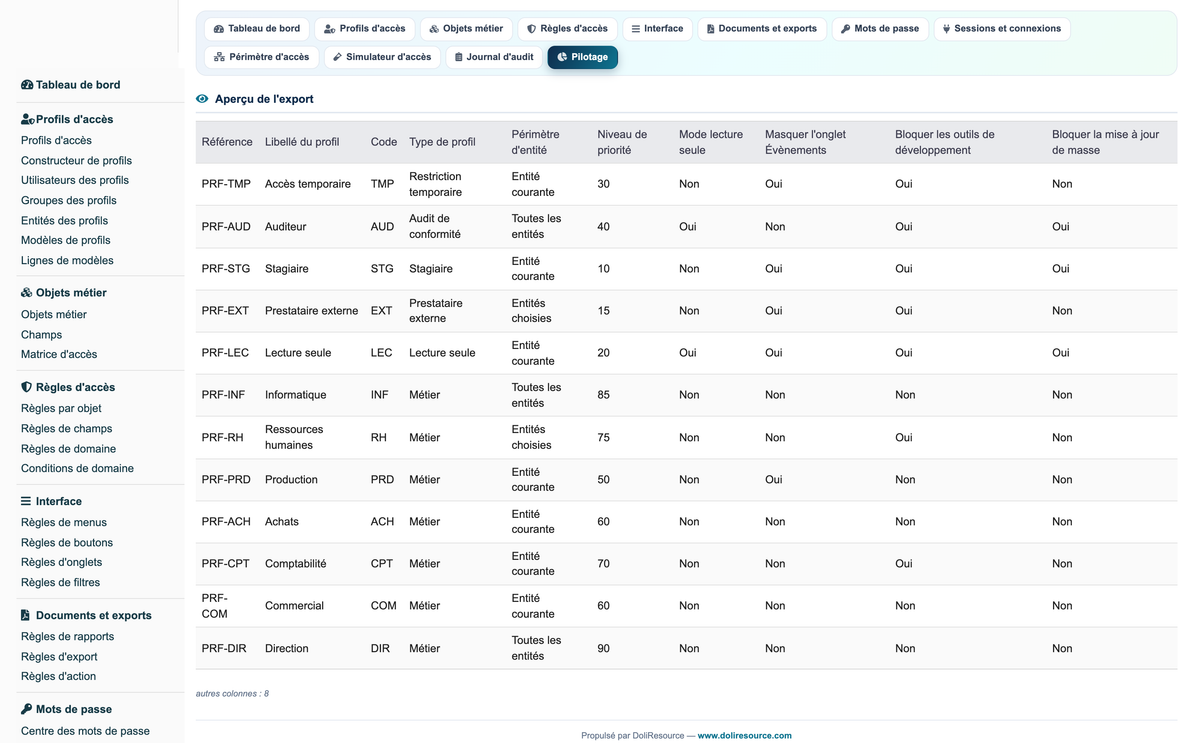The width and height of the screenshot is (1200, 743).
Task: Open Règles de boutons link
Action: coord(67,542)
